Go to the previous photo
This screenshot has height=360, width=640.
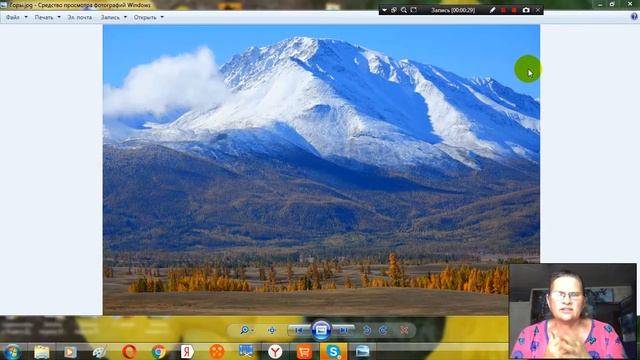point(299,330)
